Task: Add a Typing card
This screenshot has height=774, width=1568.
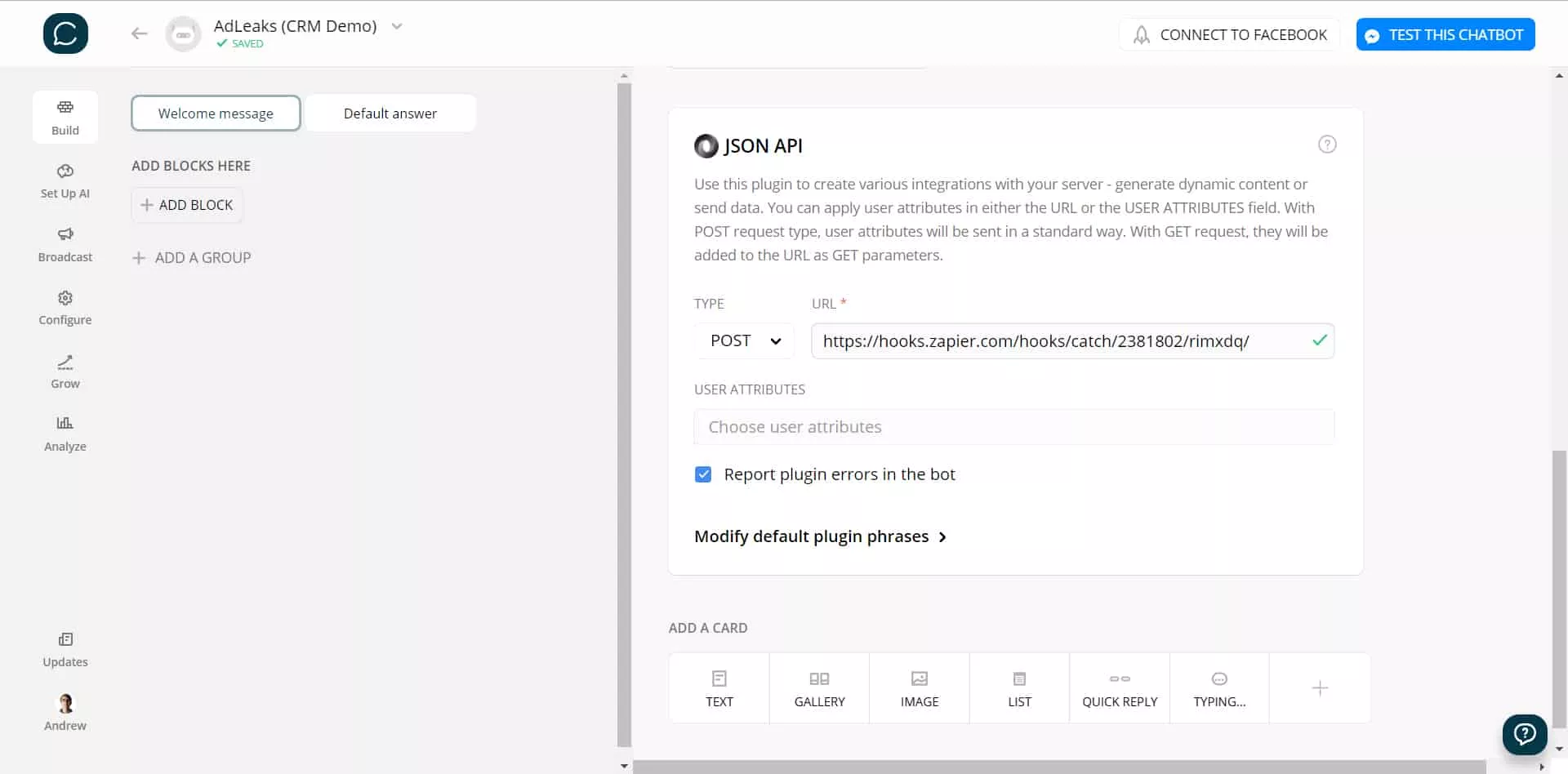Action: click(1219, 688)
